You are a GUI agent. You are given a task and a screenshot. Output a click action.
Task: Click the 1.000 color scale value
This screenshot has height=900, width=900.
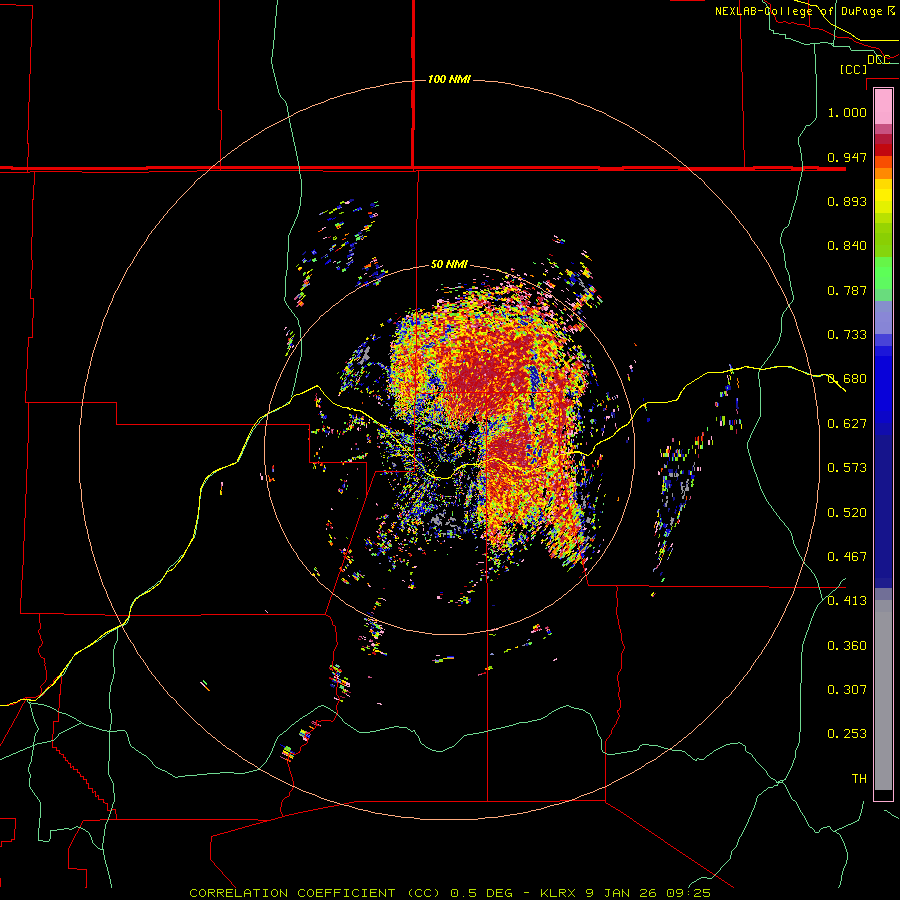(x=847, y=112)
